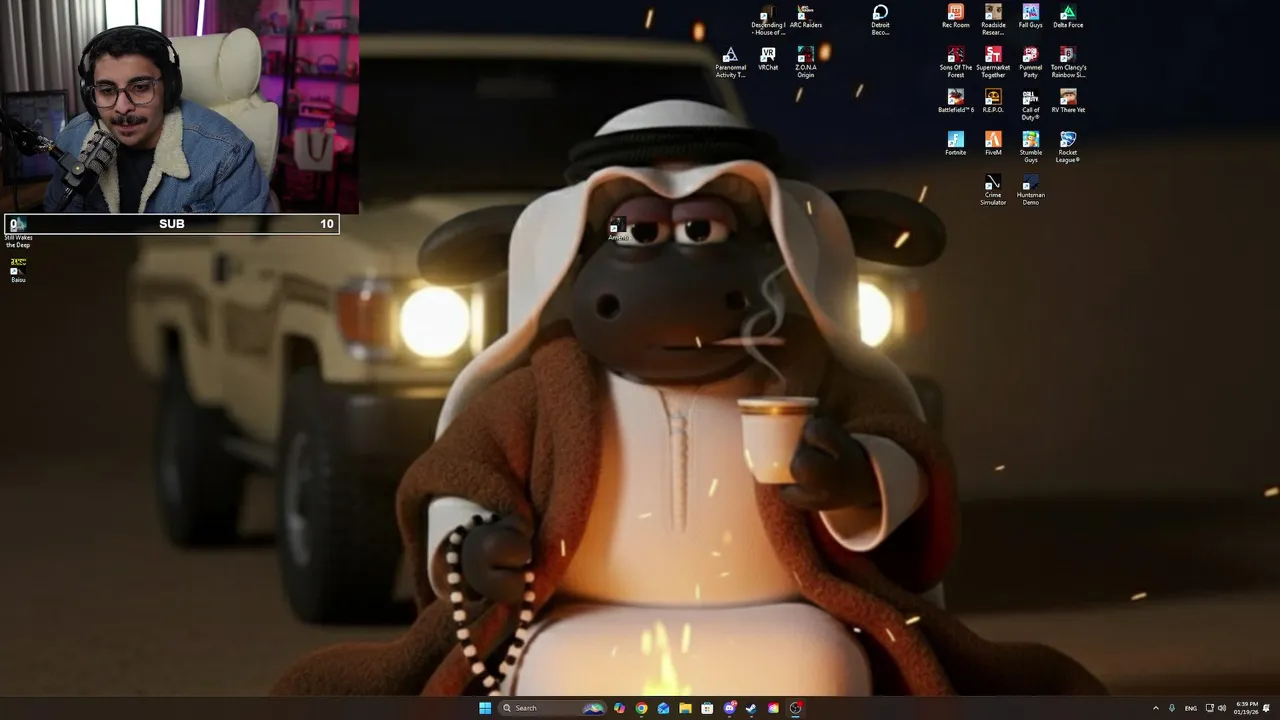Image resolution: width=1280 pixels, height=720 pixels.
Task: Open Google Chrome from the taskbar
Action: tap(641, 708)
